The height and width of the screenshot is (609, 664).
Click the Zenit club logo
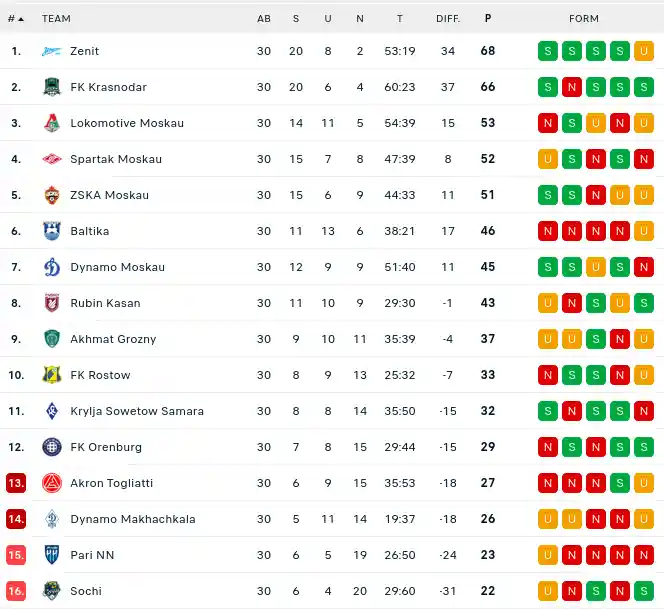pos(52,51)
